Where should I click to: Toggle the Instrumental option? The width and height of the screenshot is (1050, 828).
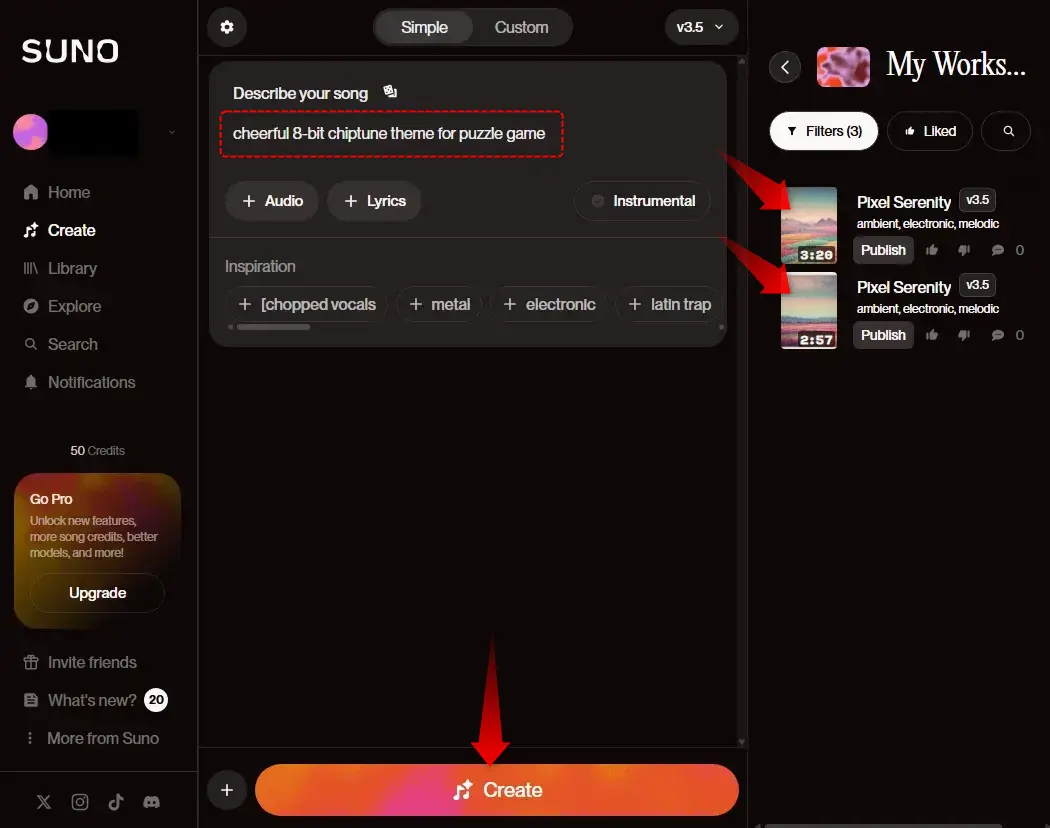(642, 201)
